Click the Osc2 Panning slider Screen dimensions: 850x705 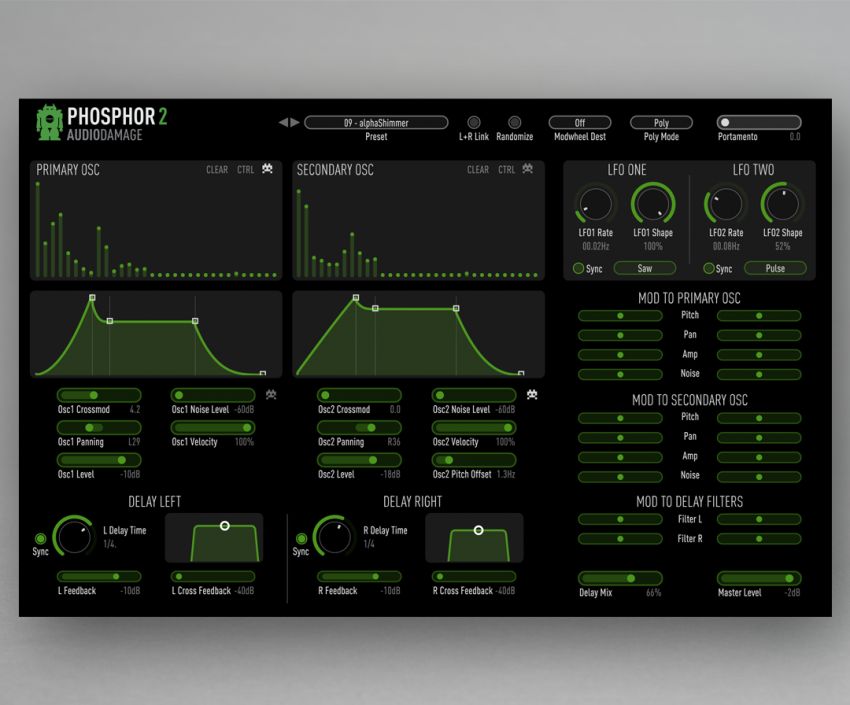point(359,428)
